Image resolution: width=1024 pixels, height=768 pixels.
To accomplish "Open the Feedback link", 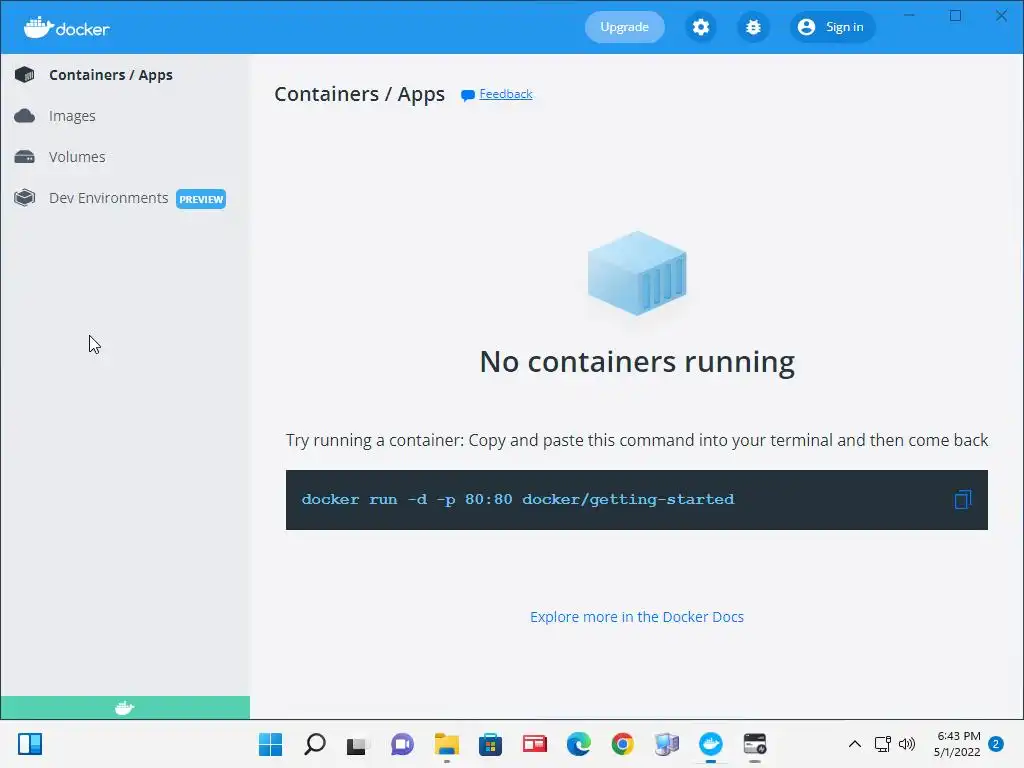I will (x=505, y=94).
